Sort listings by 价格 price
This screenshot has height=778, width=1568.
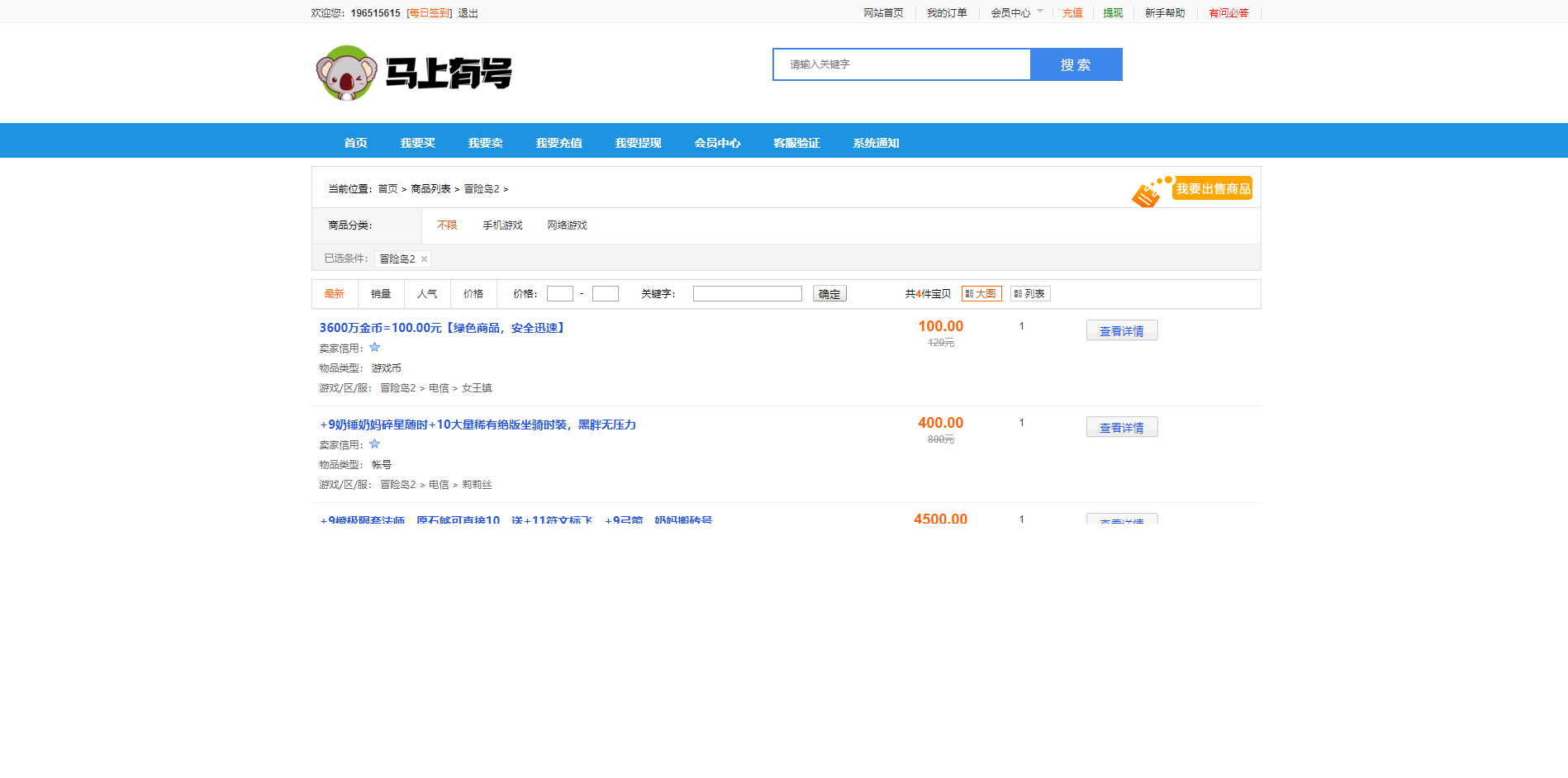[x=473, y=293]
